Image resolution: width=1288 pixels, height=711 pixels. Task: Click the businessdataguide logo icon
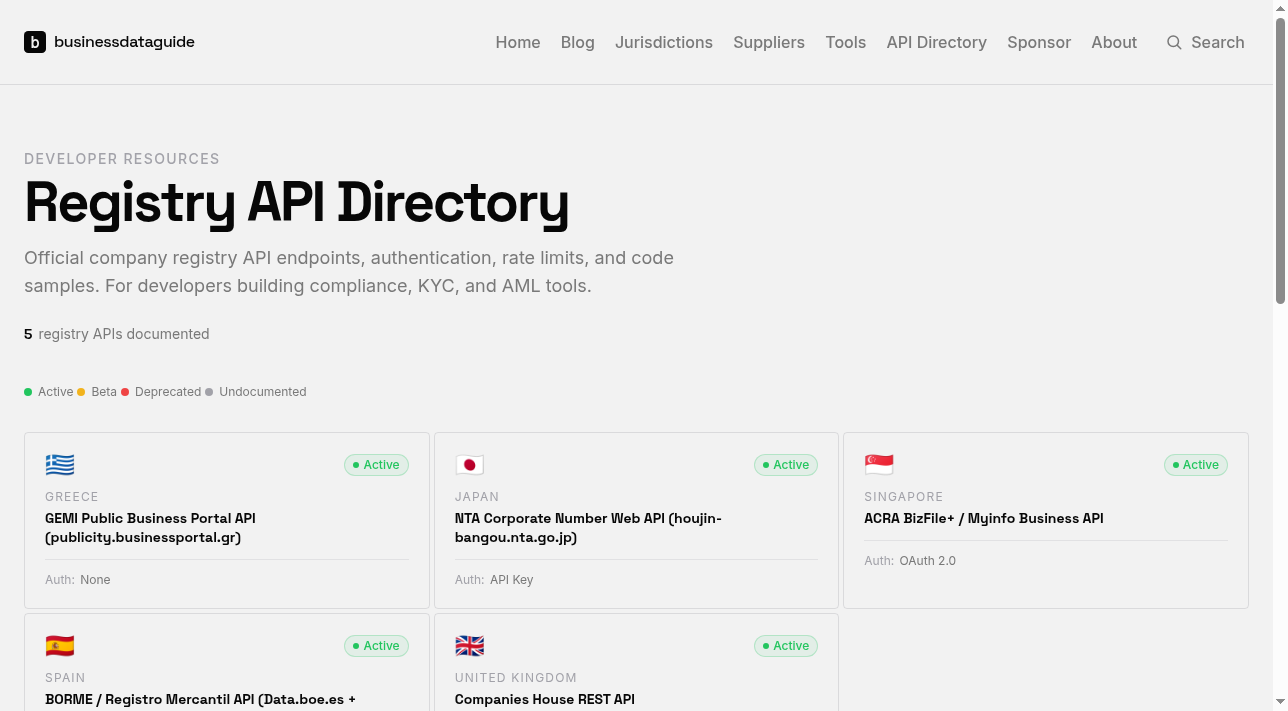35,42
